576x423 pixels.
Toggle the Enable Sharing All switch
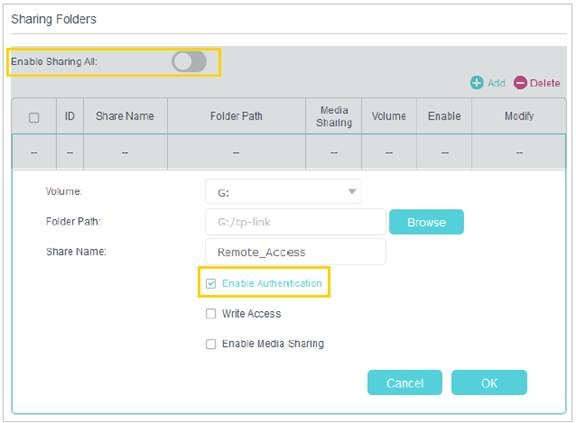tap(189, 61)
